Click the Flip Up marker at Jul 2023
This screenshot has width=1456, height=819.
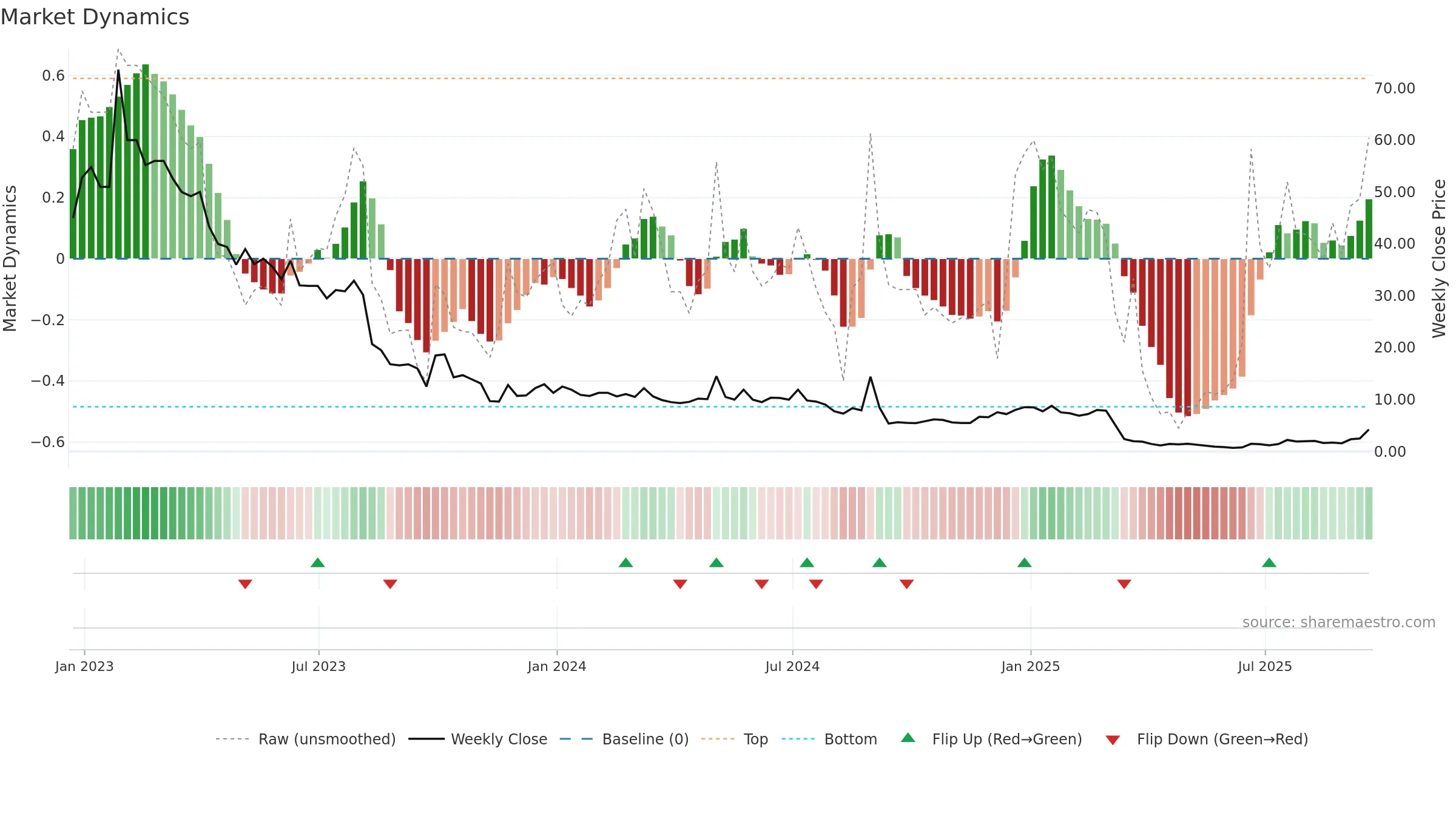tap(318, 562)
